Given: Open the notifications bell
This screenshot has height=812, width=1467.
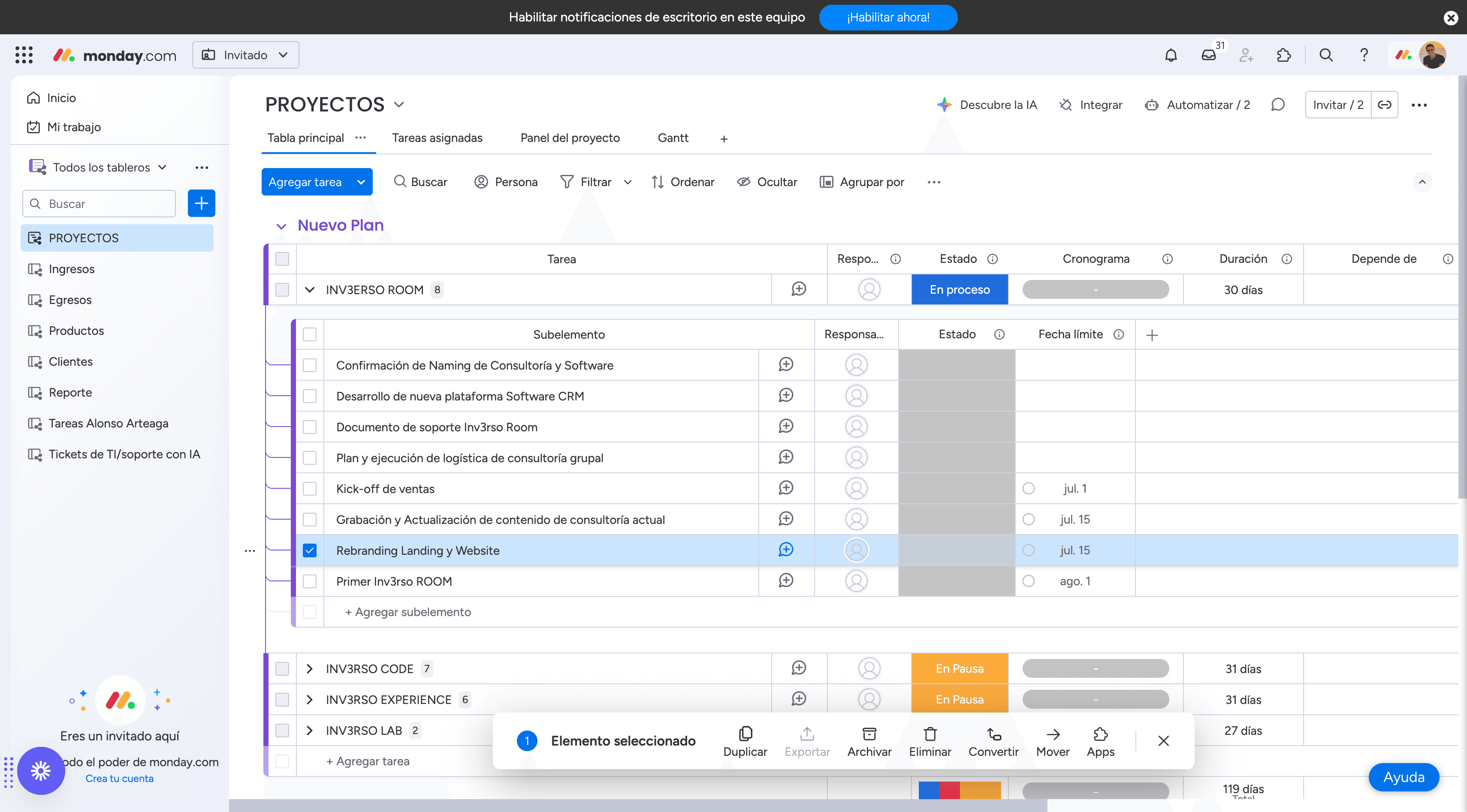Looking at the screenshot, I should click(x=1171, y=55).
